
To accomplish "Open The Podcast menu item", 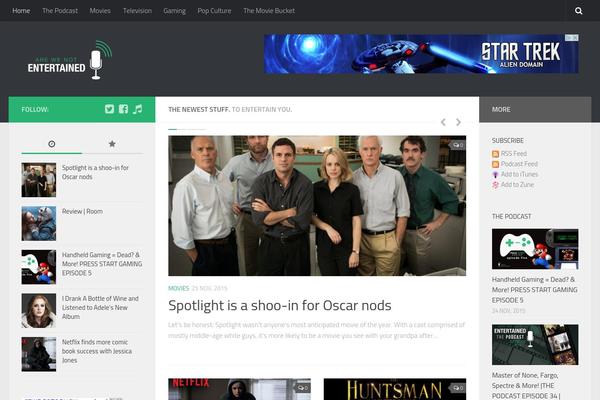I will (x=60, y=11).
